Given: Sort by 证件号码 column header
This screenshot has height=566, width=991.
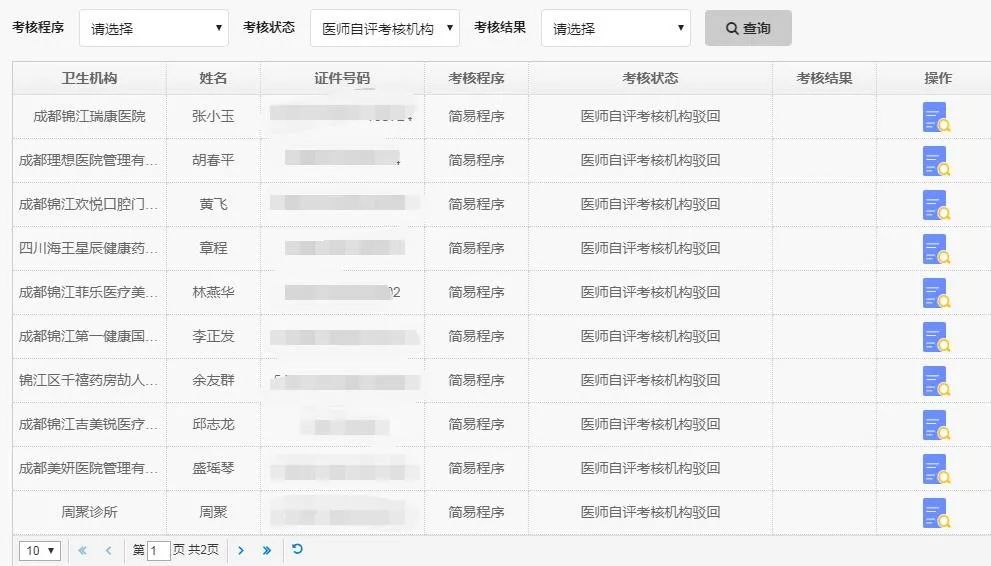Looking at the screenshot, I should coord(342,78).
